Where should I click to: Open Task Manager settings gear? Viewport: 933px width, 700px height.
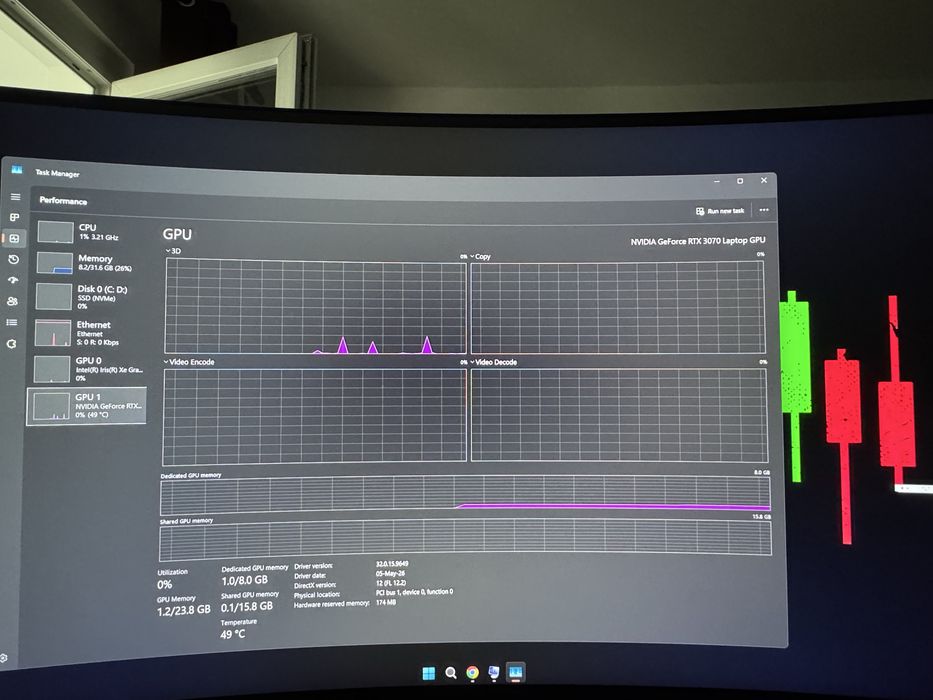coord(4,658)
